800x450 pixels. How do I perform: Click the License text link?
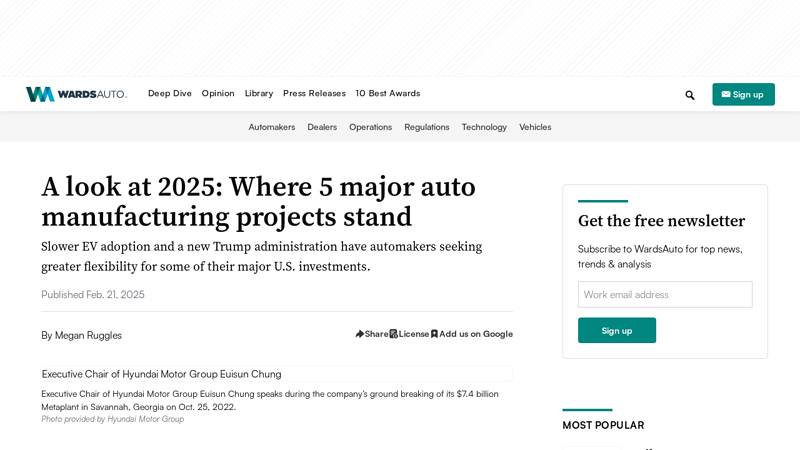click(414, 334)
